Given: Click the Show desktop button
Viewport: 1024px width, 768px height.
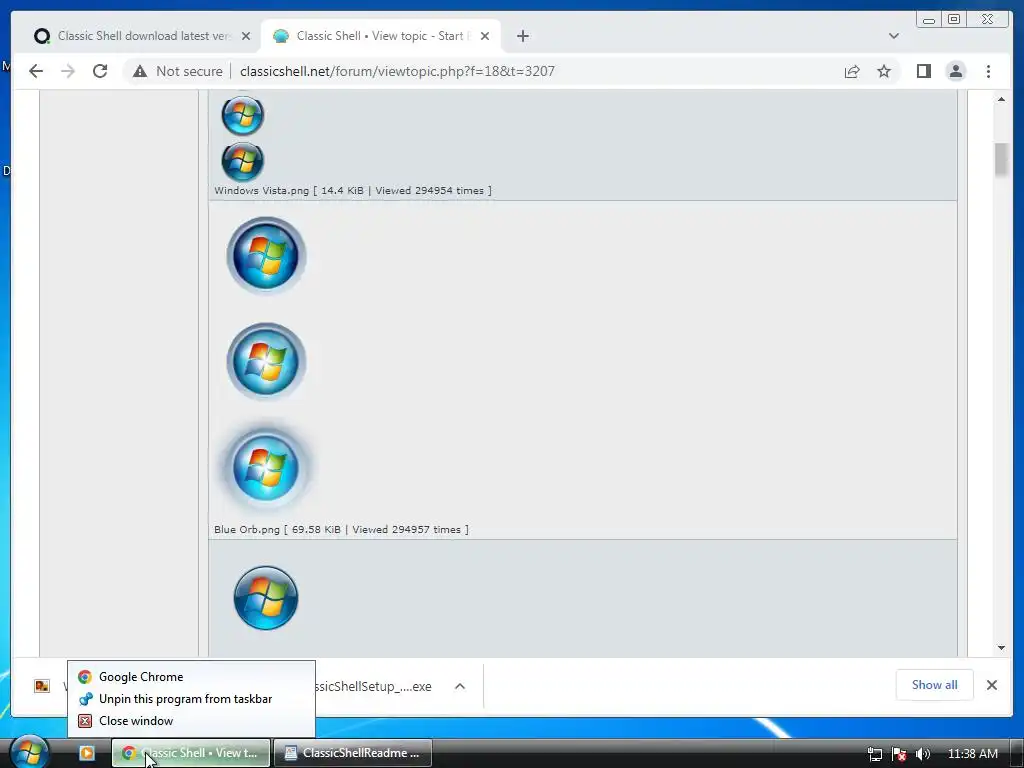Looking at the screenshot, I should [1017, 754].
